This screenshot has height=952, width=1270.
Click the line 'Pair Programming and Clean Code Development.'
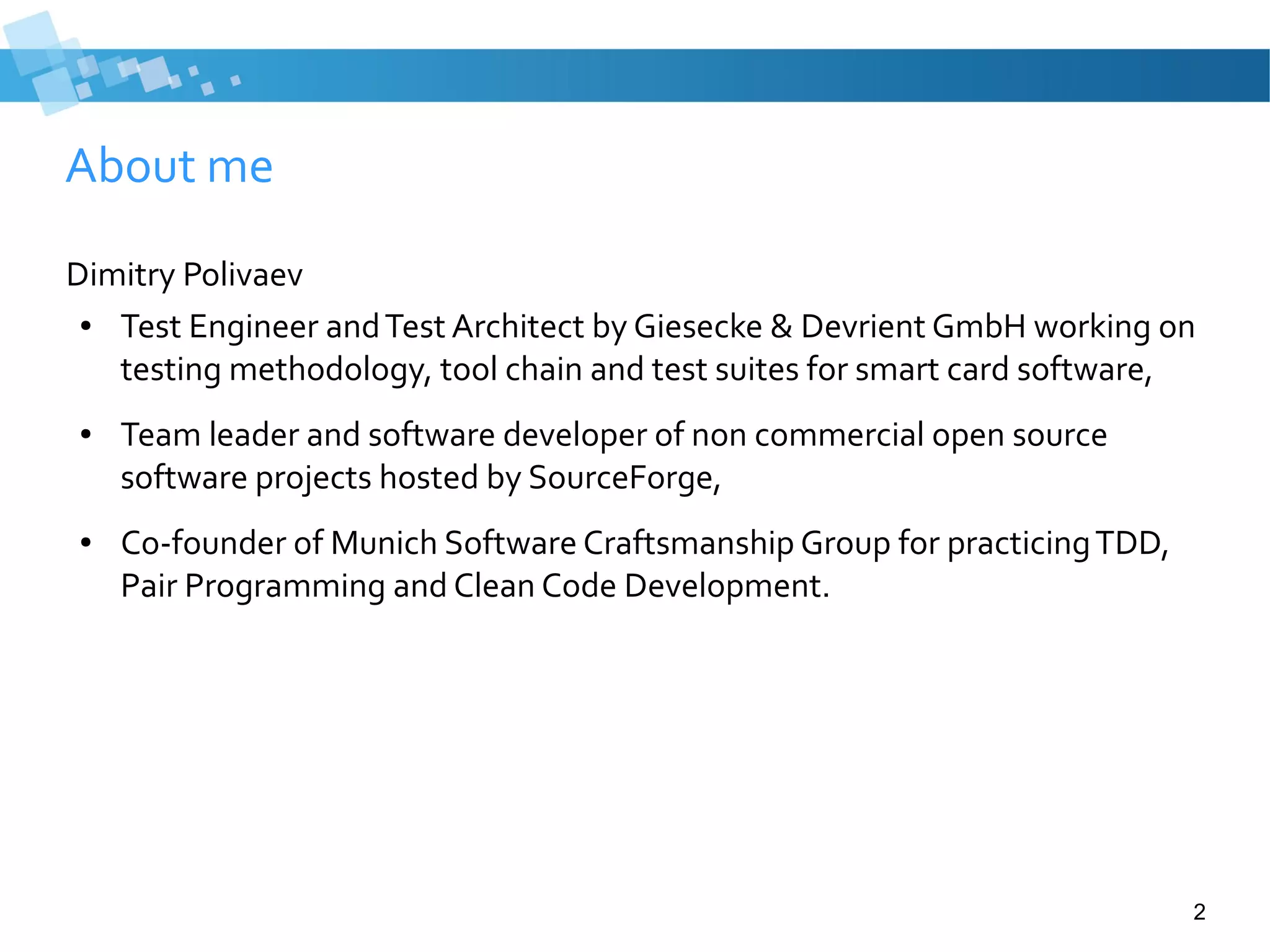coord(475,586)
